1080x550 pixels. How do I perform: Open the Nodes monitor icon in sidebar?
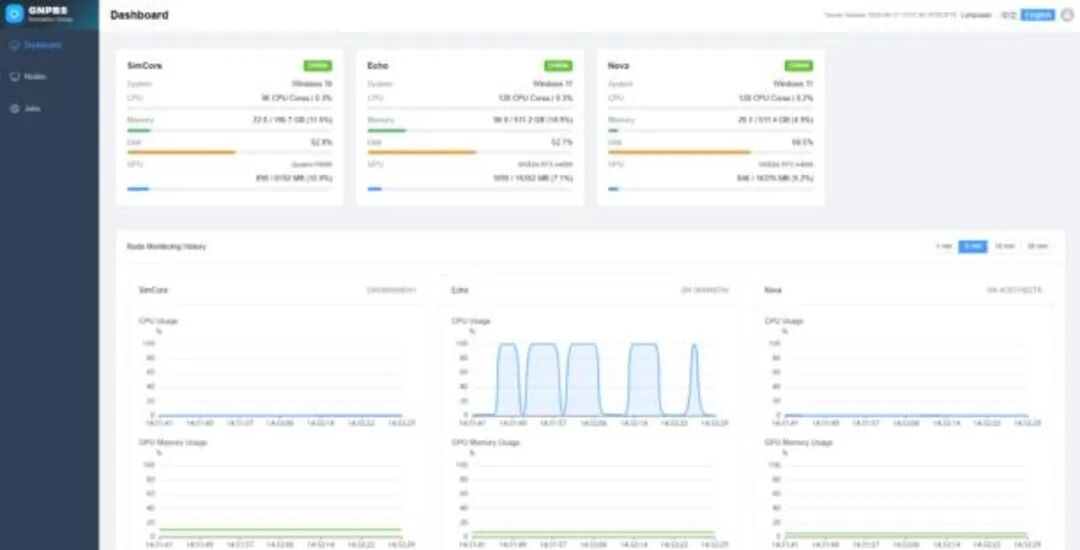click(x=14, y=77)
